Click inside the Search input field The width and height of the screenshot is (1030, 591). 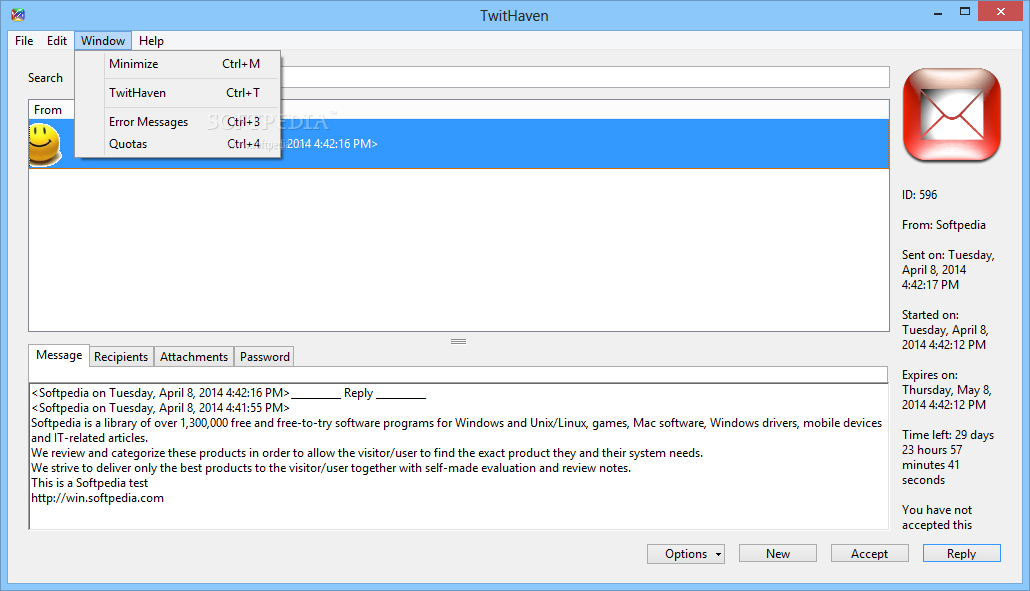[585, 77]
